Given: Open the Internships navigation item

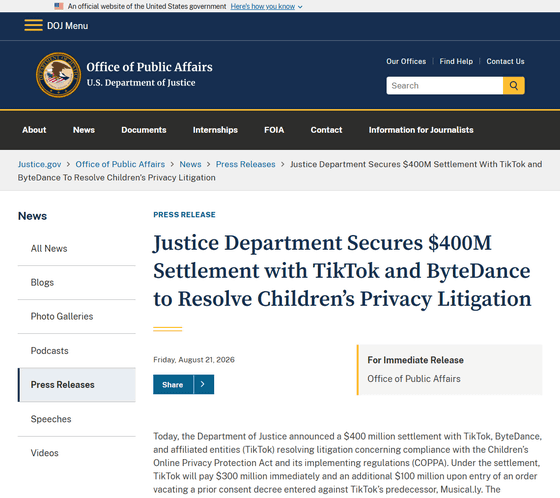Looking at the screenshot, I should point(215,130).
